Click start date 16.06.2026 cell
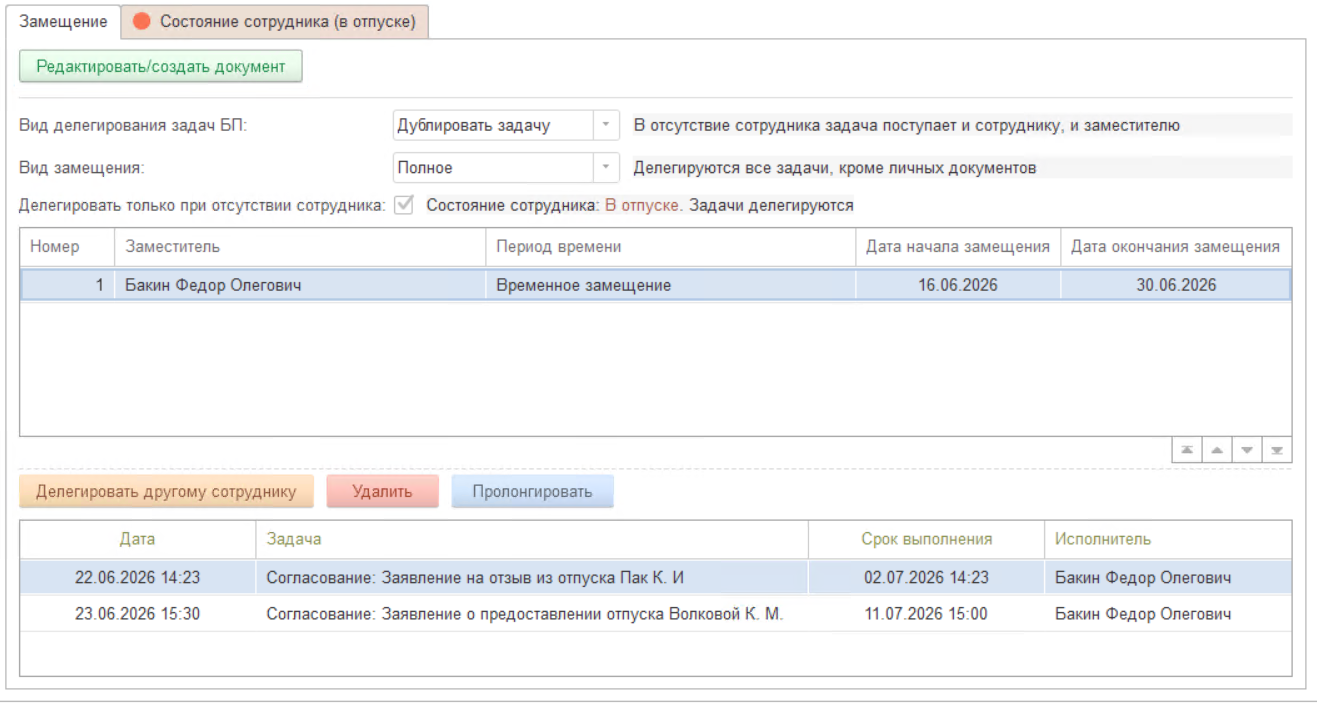Image resolution: width=1317 pixels, height=707 pixels. [x=958, y=285]
